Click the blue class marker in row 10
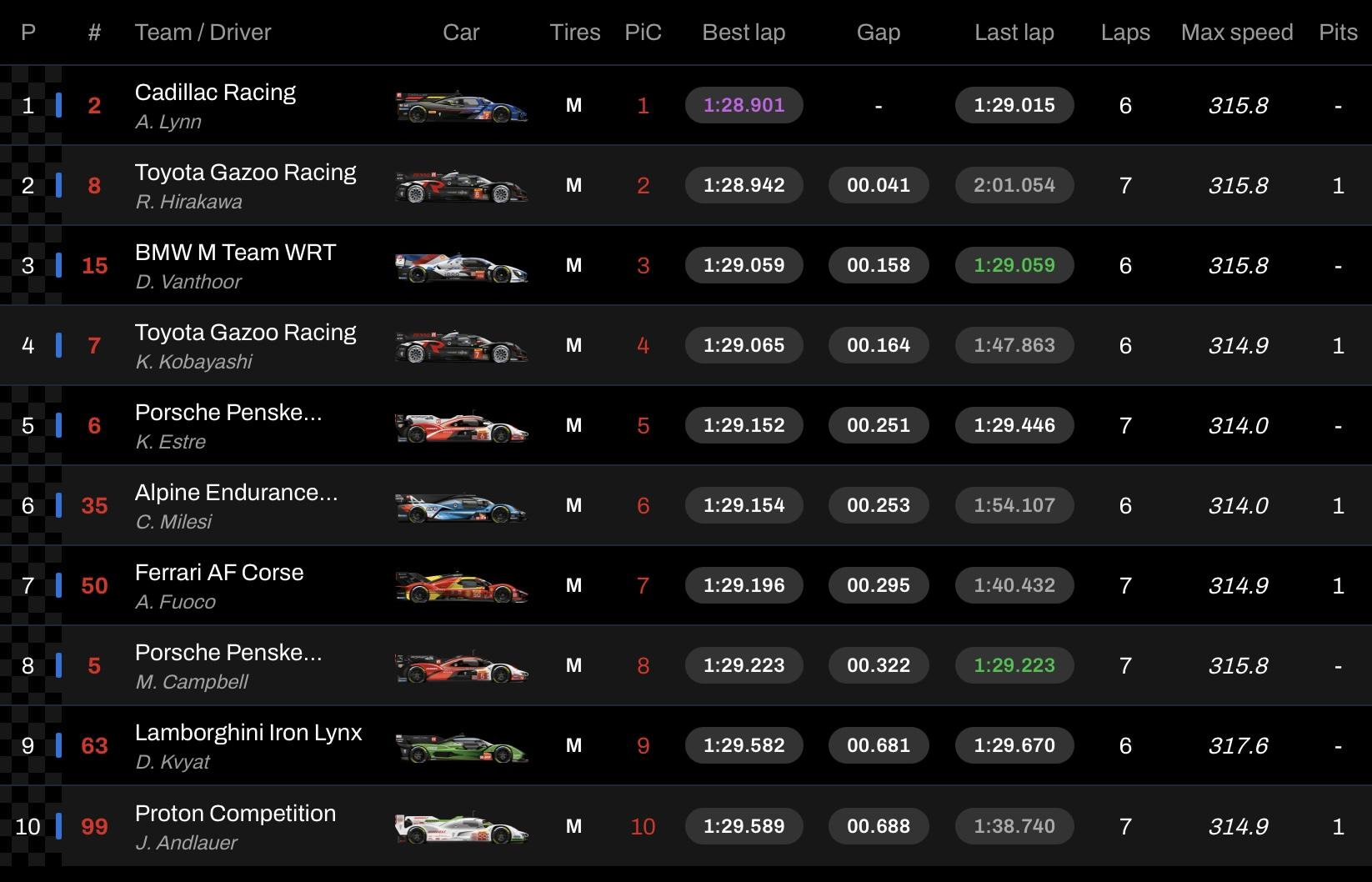This screenshot has height=882, width=1372. click(58, 826)
